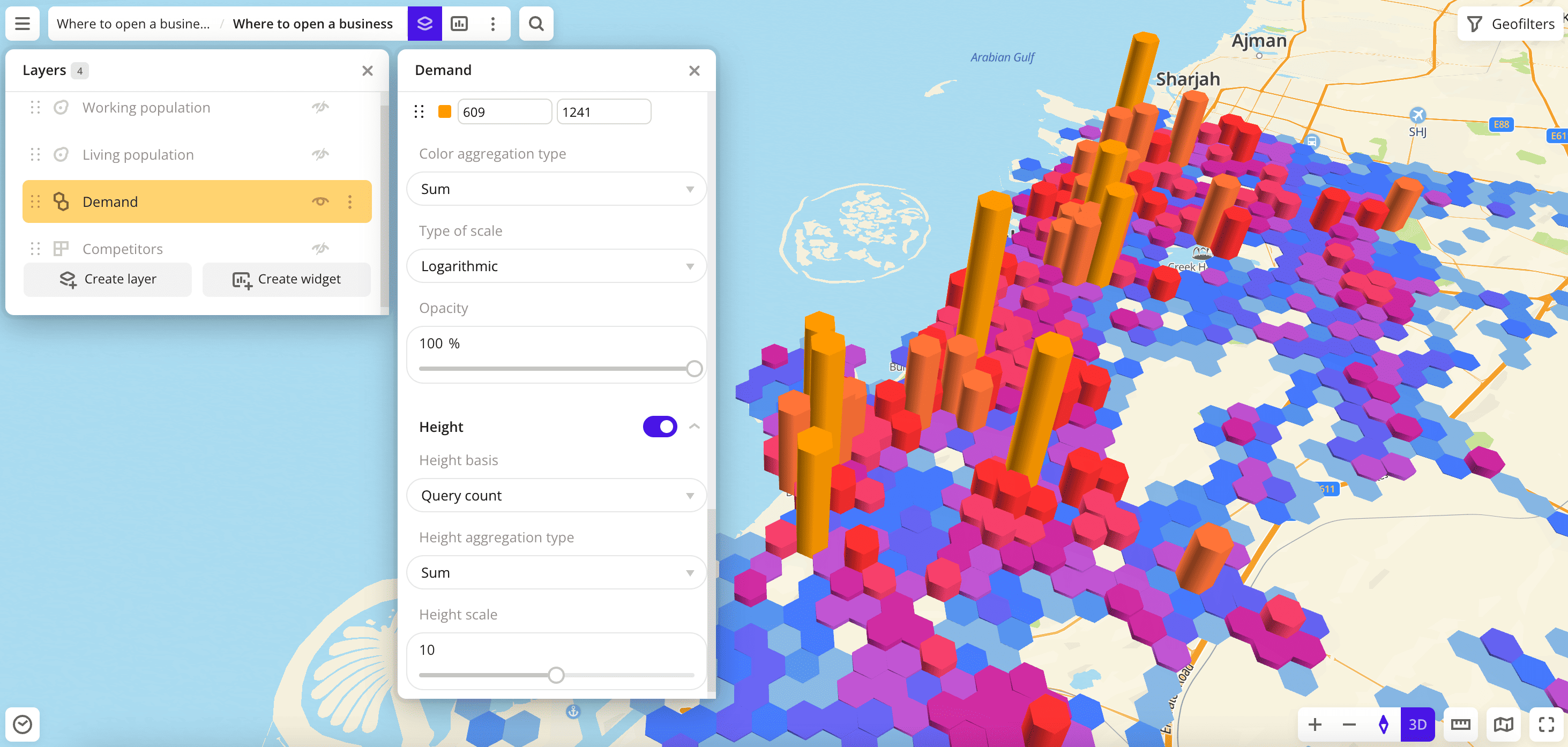Hide the Demand layer visibility
The width and height of the screenshot is (1568, 747).
click(x=321, y=201)
